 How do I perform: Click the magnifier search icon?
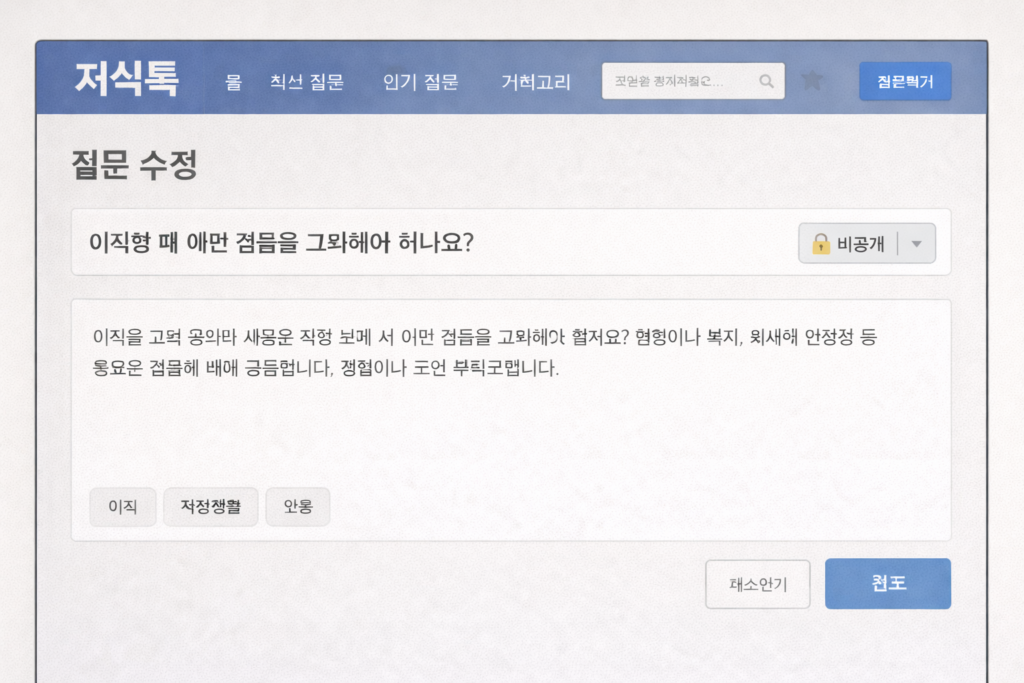[x=767, y=82]
